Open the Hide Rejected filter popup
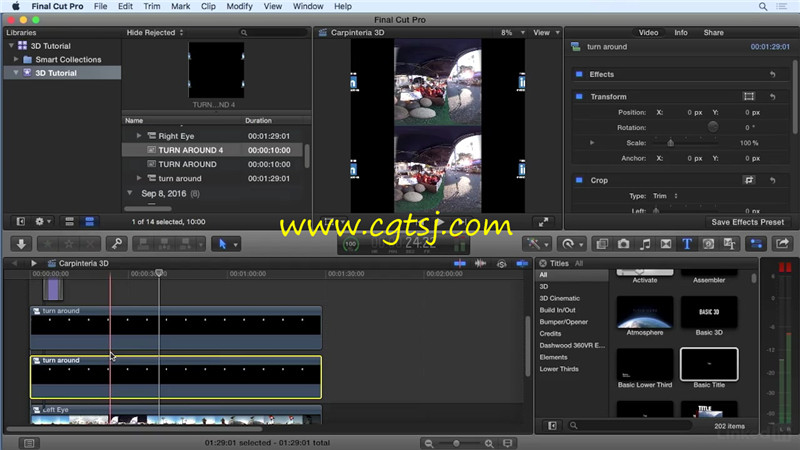Viewport: 800px width, 450px height. point(155,32)
